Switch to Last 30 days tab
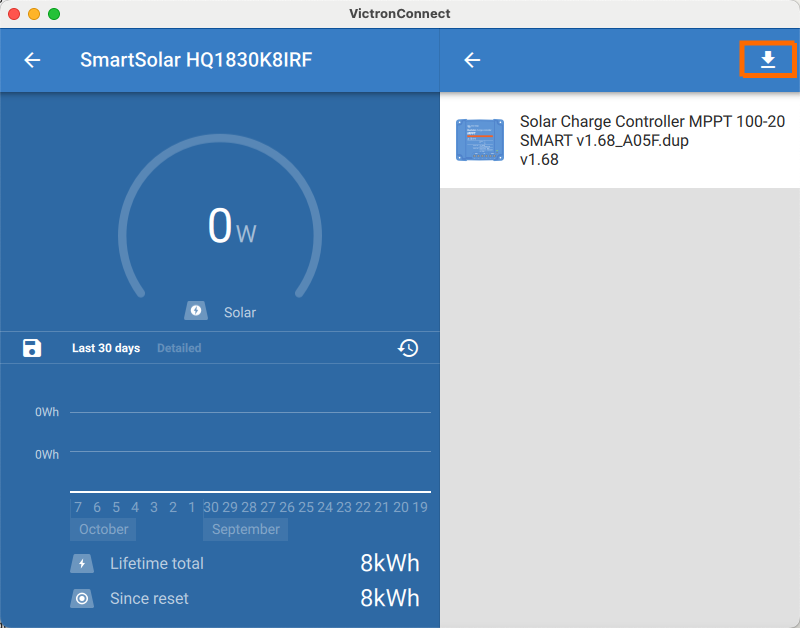The width and height of the screenshot is (800, 628). click(106, 348)
